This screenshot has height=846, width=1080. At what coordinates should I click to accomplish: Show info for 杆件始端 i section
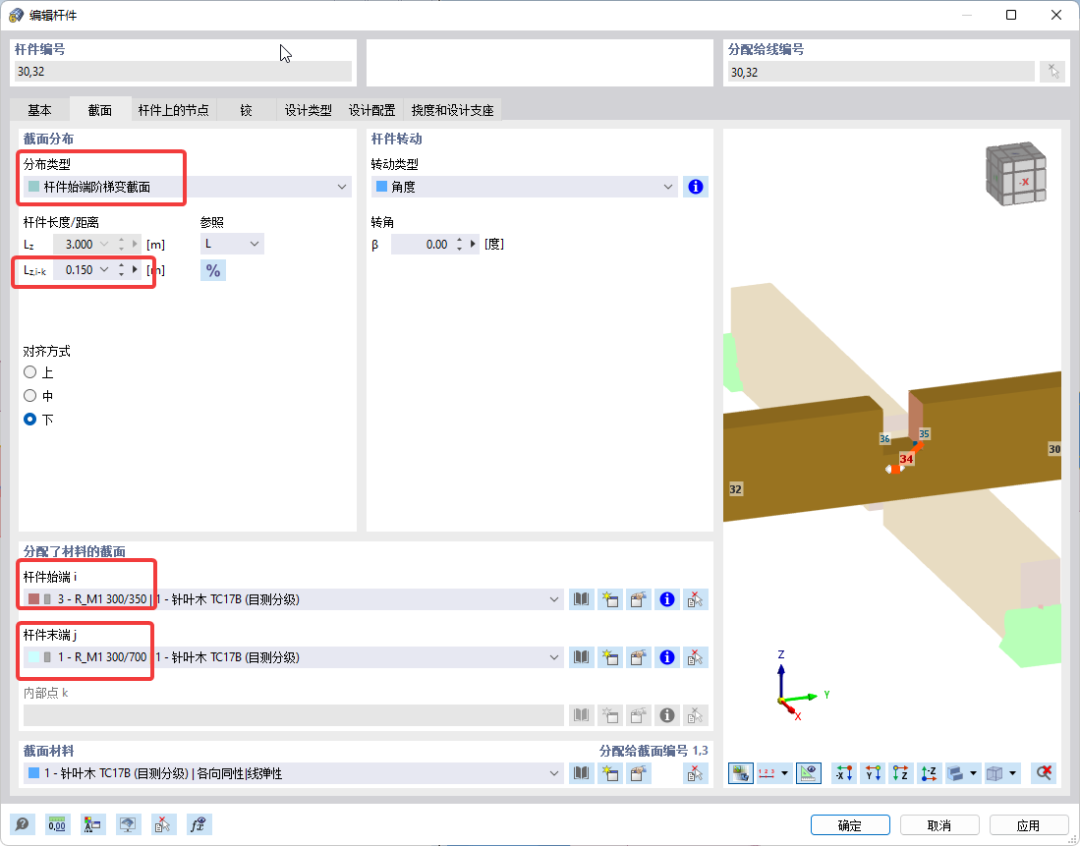(x=667, y=599)
